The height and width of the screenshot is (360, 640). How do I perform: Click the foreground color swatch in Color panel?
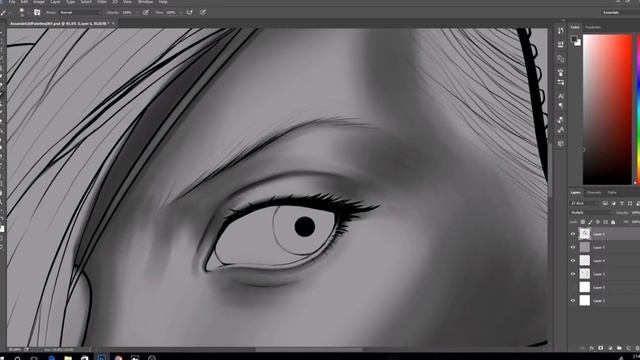(x=574, y=39)
